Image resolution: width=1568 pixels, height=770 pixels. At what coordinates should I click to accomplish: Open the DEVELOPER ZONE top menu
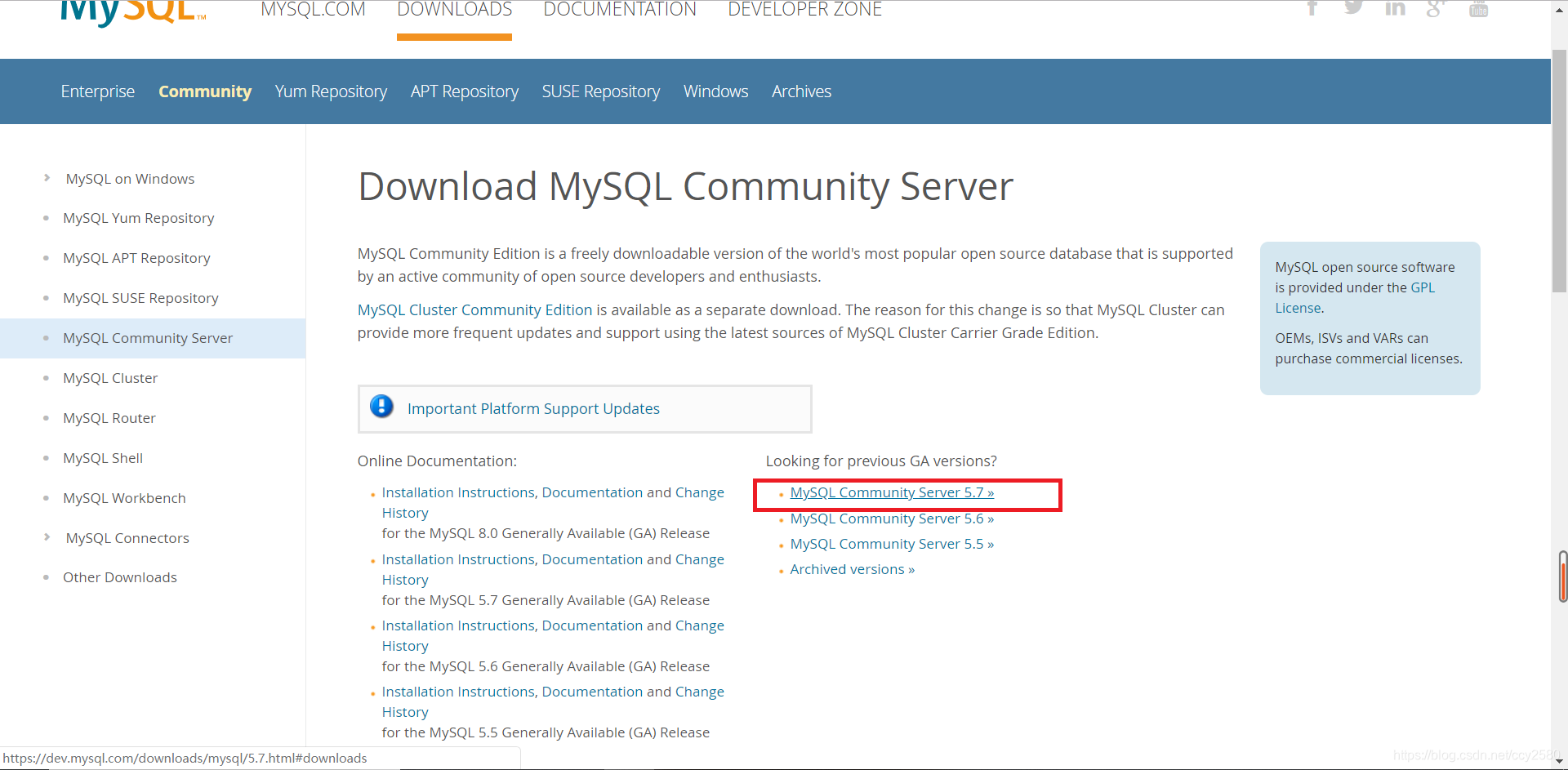[x=804, y=10]
